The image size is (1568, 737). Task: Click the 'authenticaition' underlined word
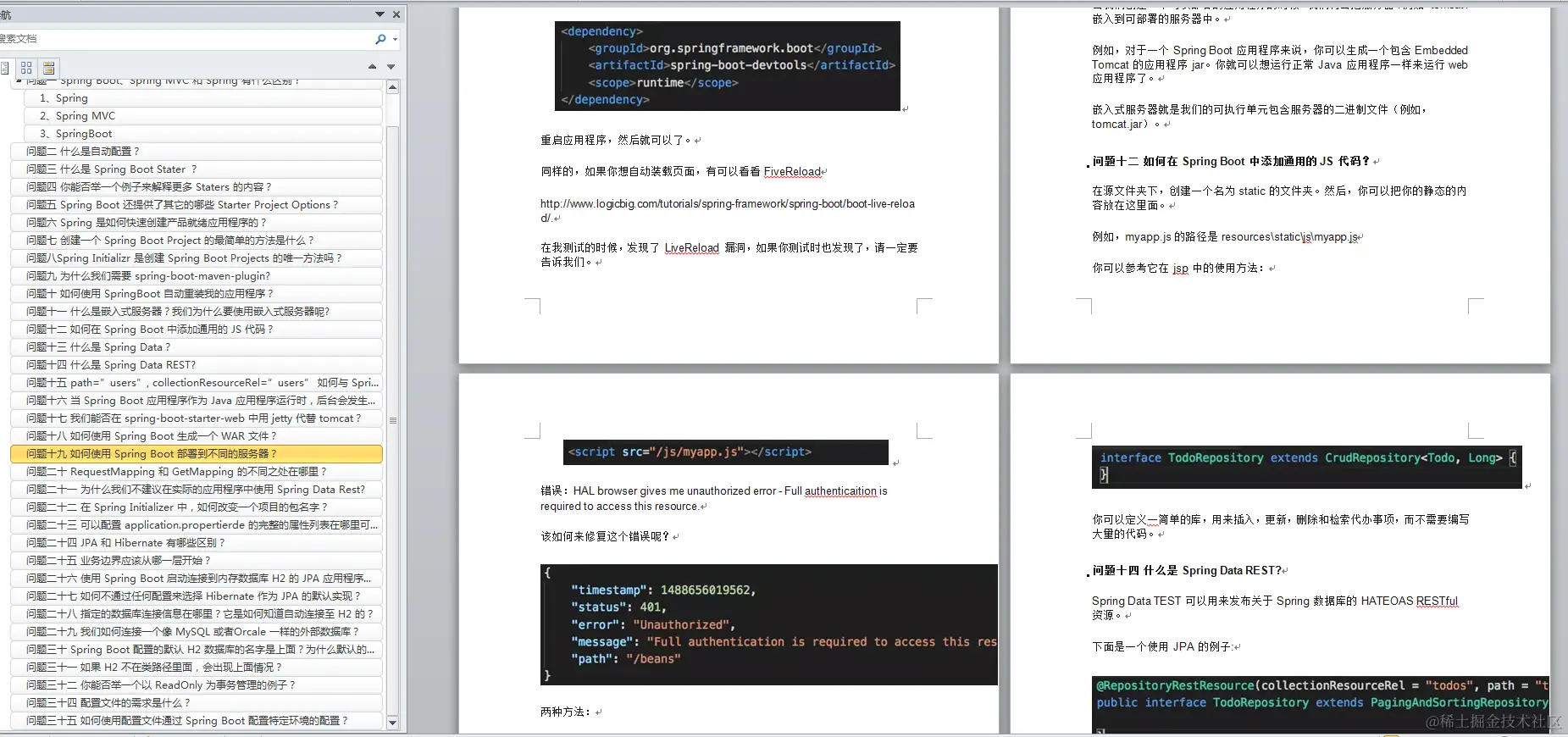tap(840, 491)
